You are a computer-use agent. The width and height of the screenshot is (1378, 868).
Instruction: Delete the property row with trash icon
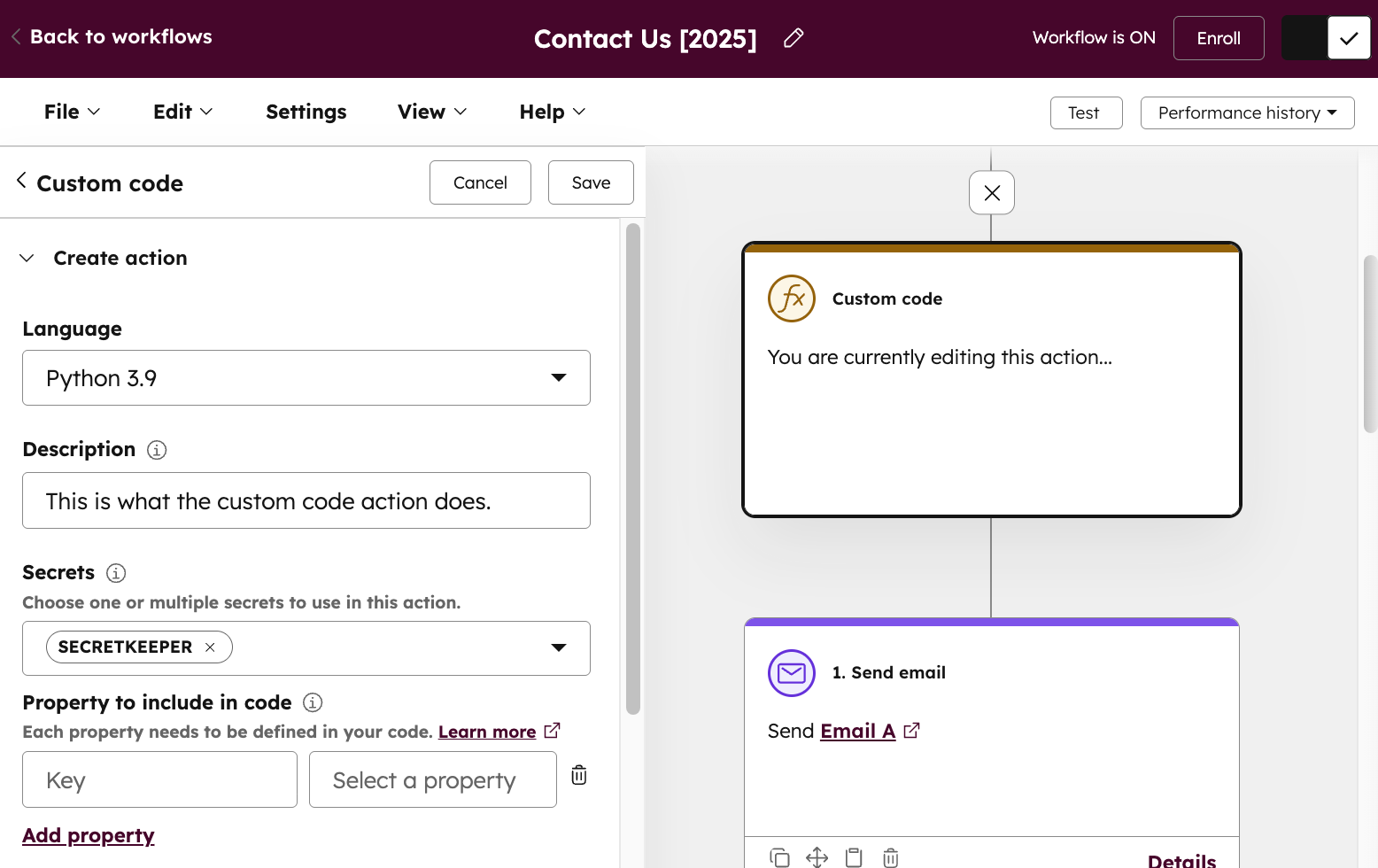click(579, 775)
